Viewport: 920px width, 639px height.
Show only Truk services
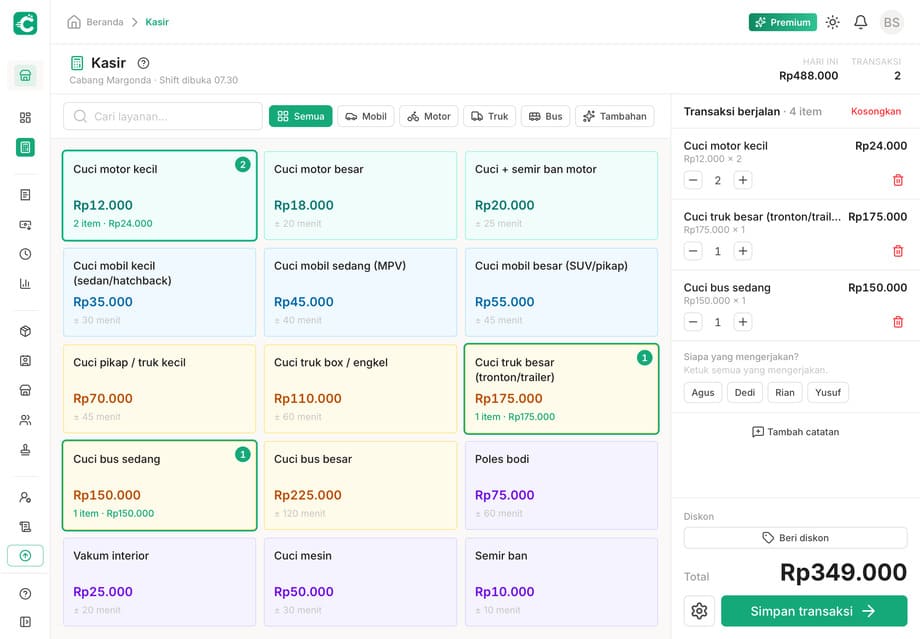(x=489, y=116)
